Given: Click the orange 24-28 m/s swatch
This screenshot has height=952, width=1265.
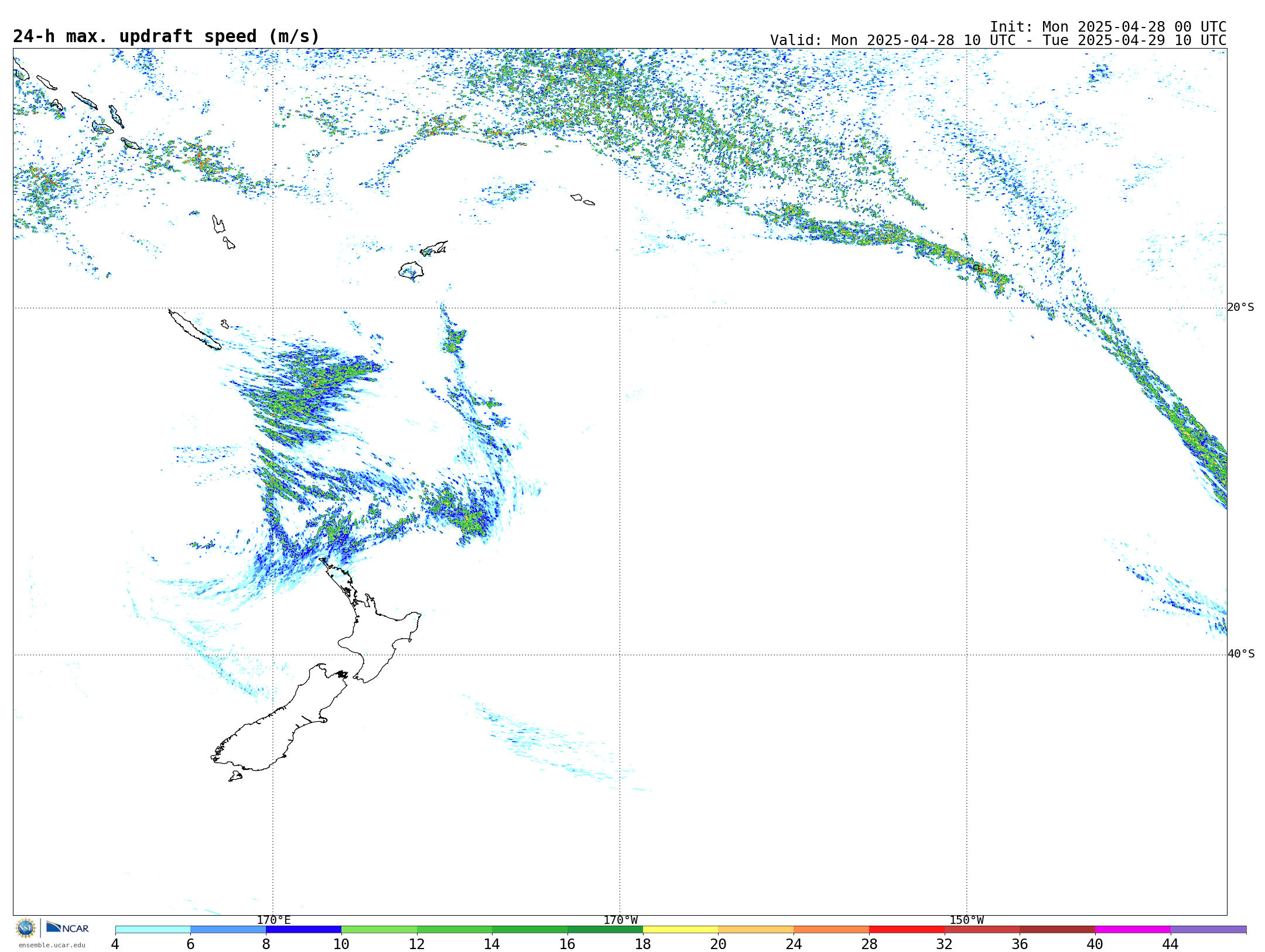Looking at the screenshot, I should click(x=832, y=930).
